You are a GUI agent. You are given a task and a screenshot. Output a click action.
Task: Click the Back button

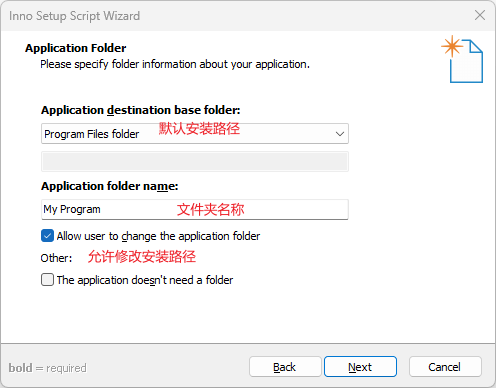(285, 367)
